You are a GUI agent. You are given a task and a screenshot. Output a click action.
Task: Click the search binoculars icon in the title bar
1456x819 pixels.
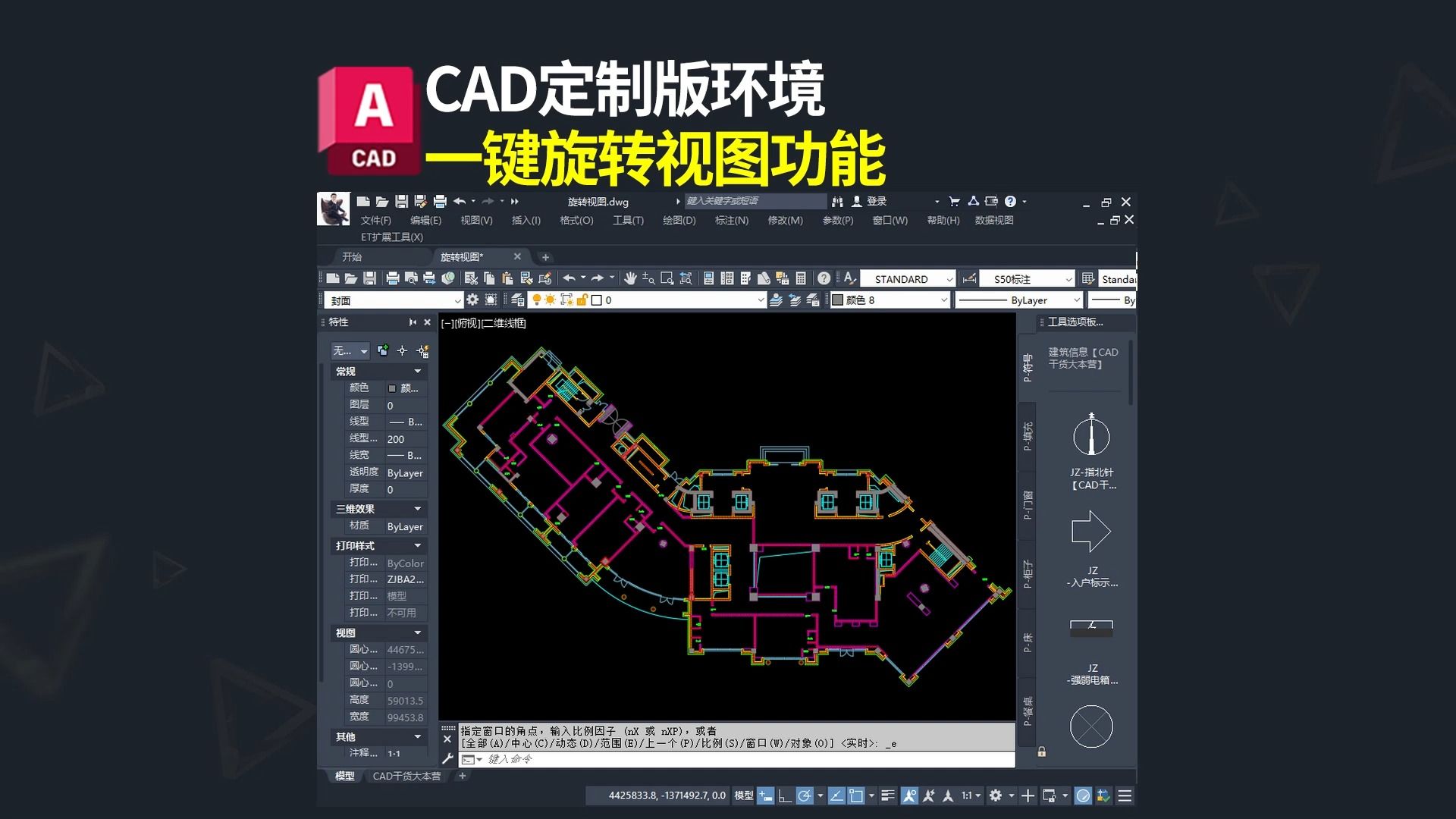837,202
